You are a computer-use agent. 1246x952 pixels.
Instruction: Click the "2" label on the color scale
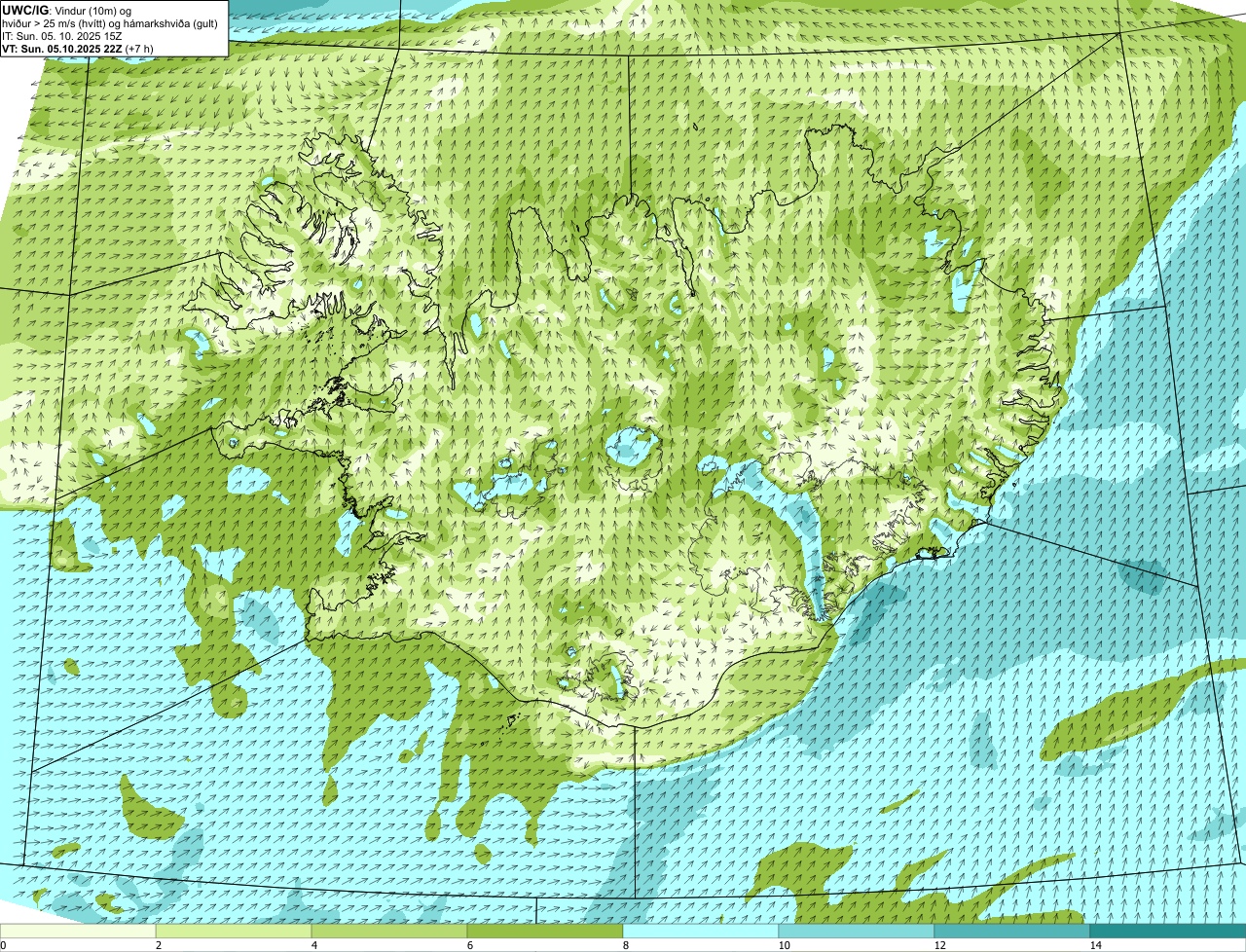(x=159, y=945)
